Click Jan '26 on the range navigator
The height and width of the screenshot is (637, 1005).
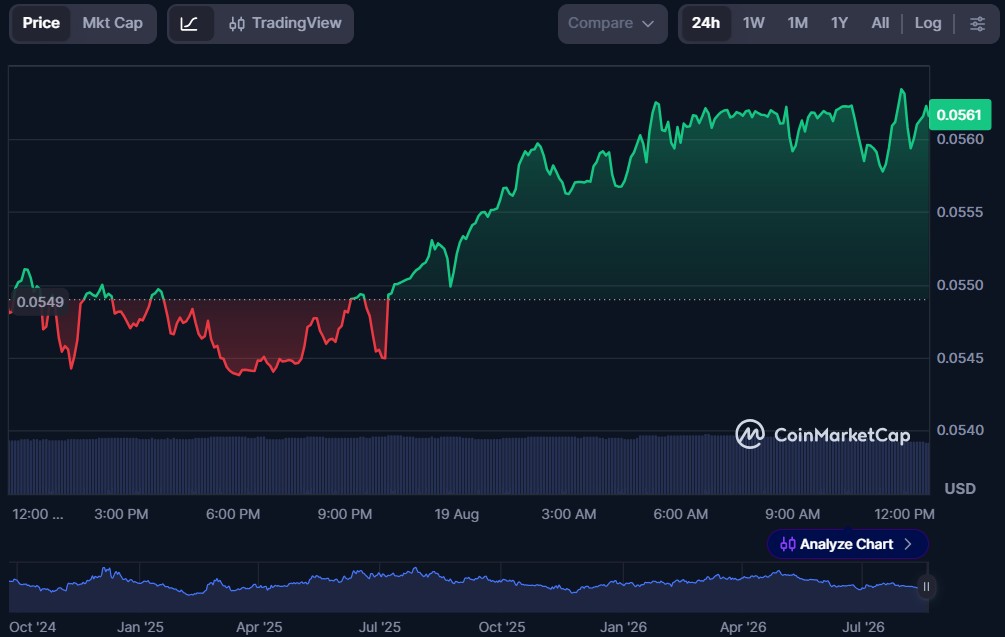[x=623, y=627]
